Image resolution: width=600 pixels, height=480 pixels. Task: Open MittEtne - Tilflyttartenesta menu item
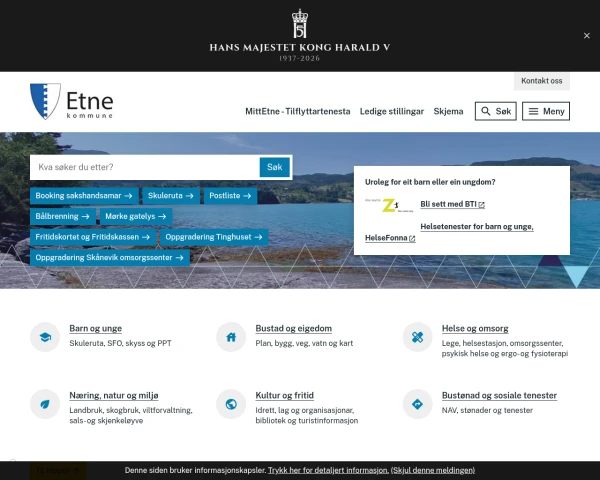point(298,111)
